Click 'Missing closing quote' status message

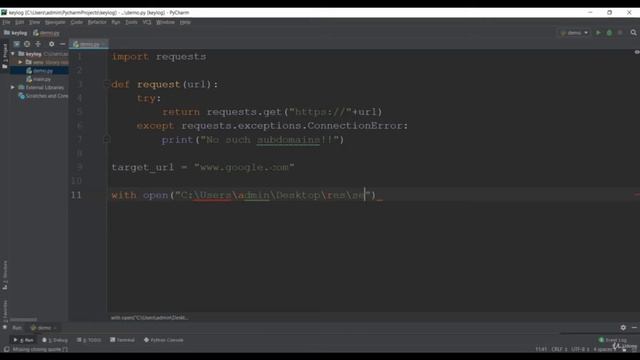(40, 349)
